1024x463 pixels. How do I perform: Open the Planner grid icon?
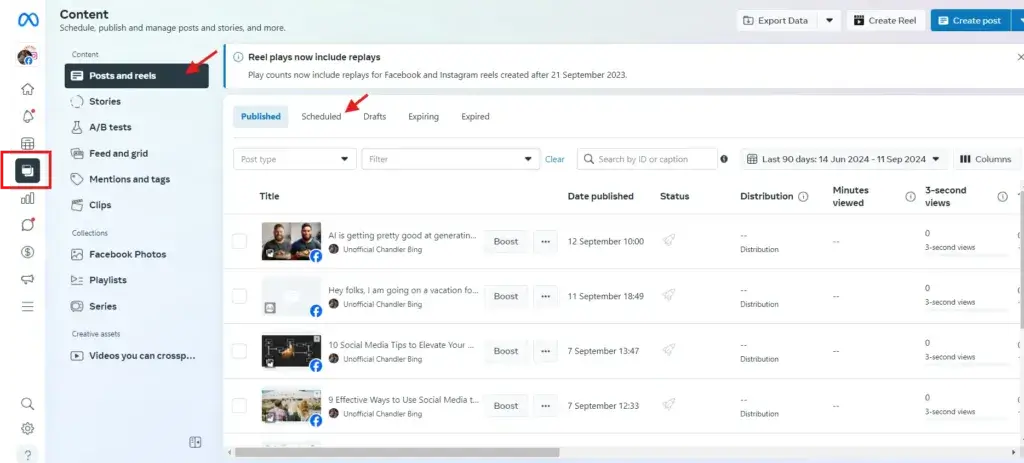pyautogui.click(x=27, y=144)
